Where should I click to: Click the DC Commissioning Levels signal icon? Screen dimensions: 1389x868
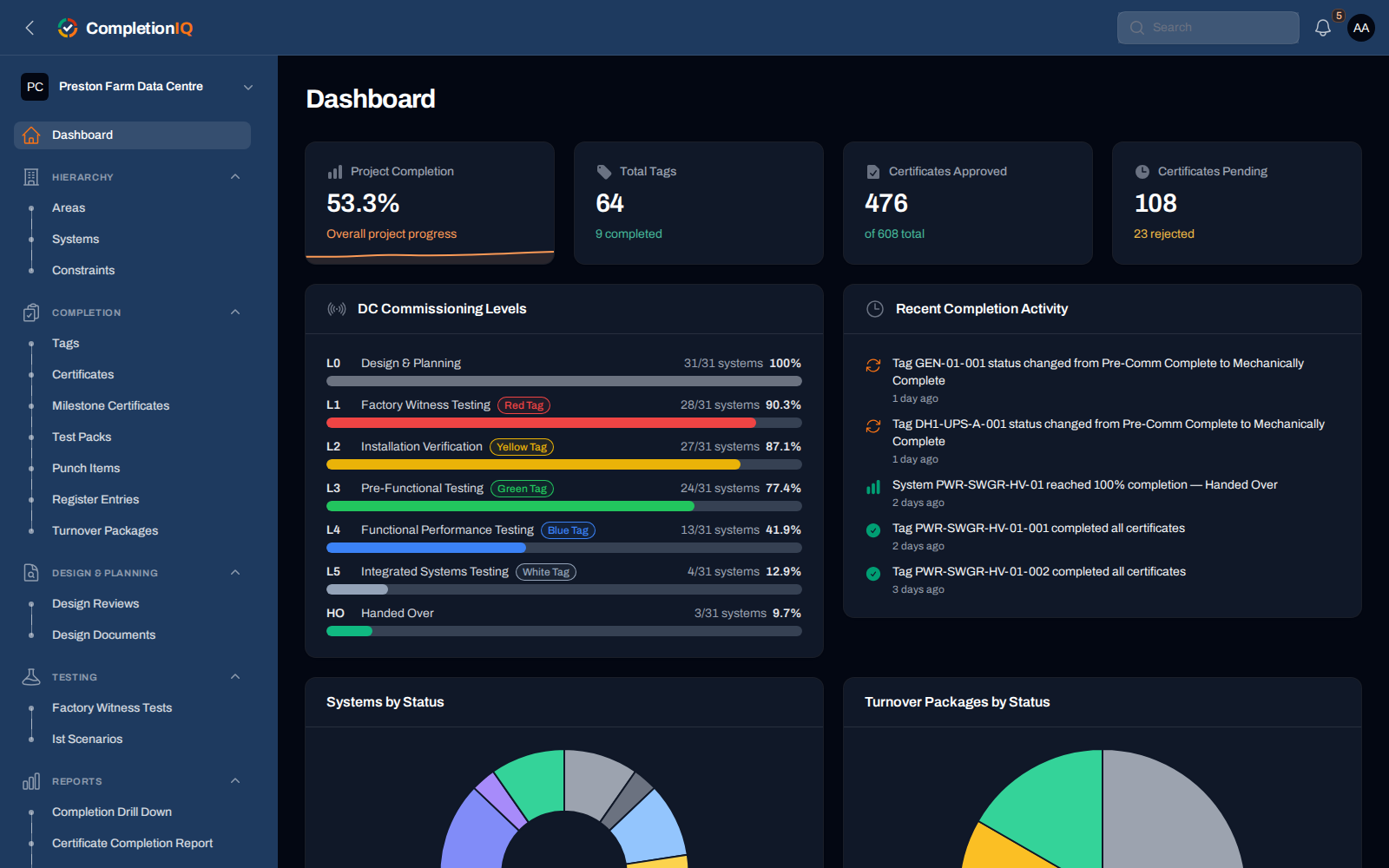click(x=337, y=309)
